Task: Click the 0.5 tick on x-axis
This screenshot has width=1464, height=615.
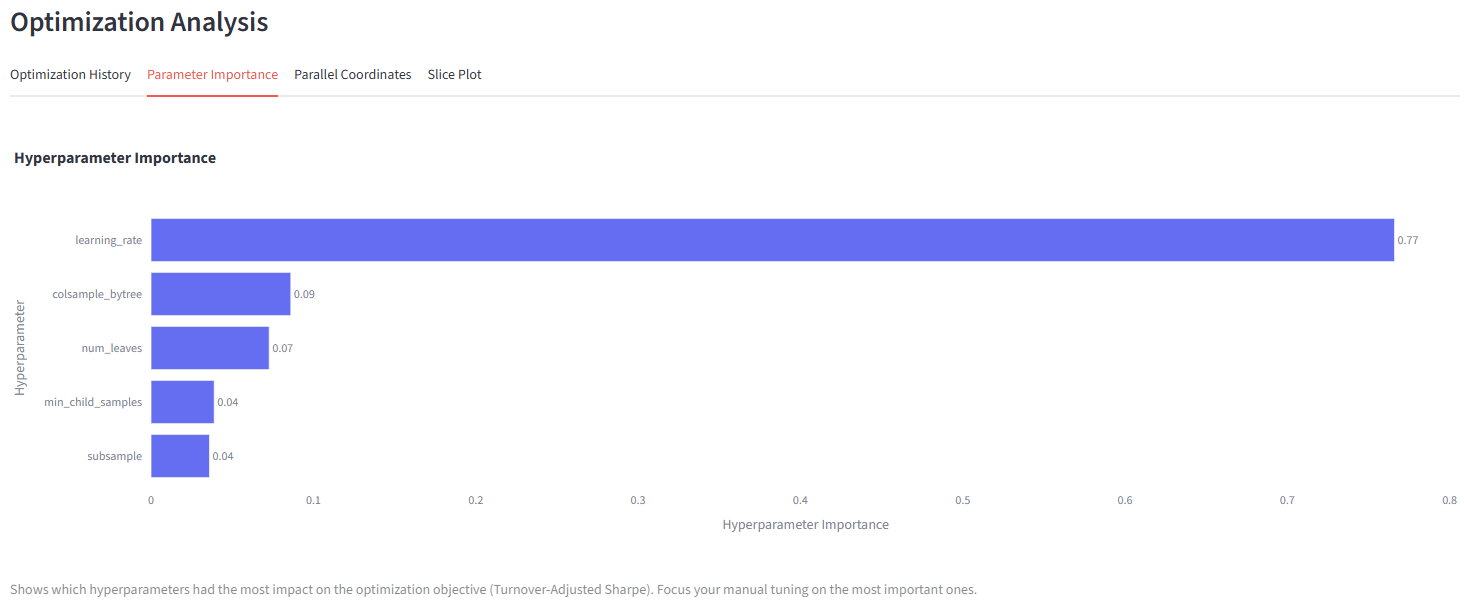Action: click(962, 500)
